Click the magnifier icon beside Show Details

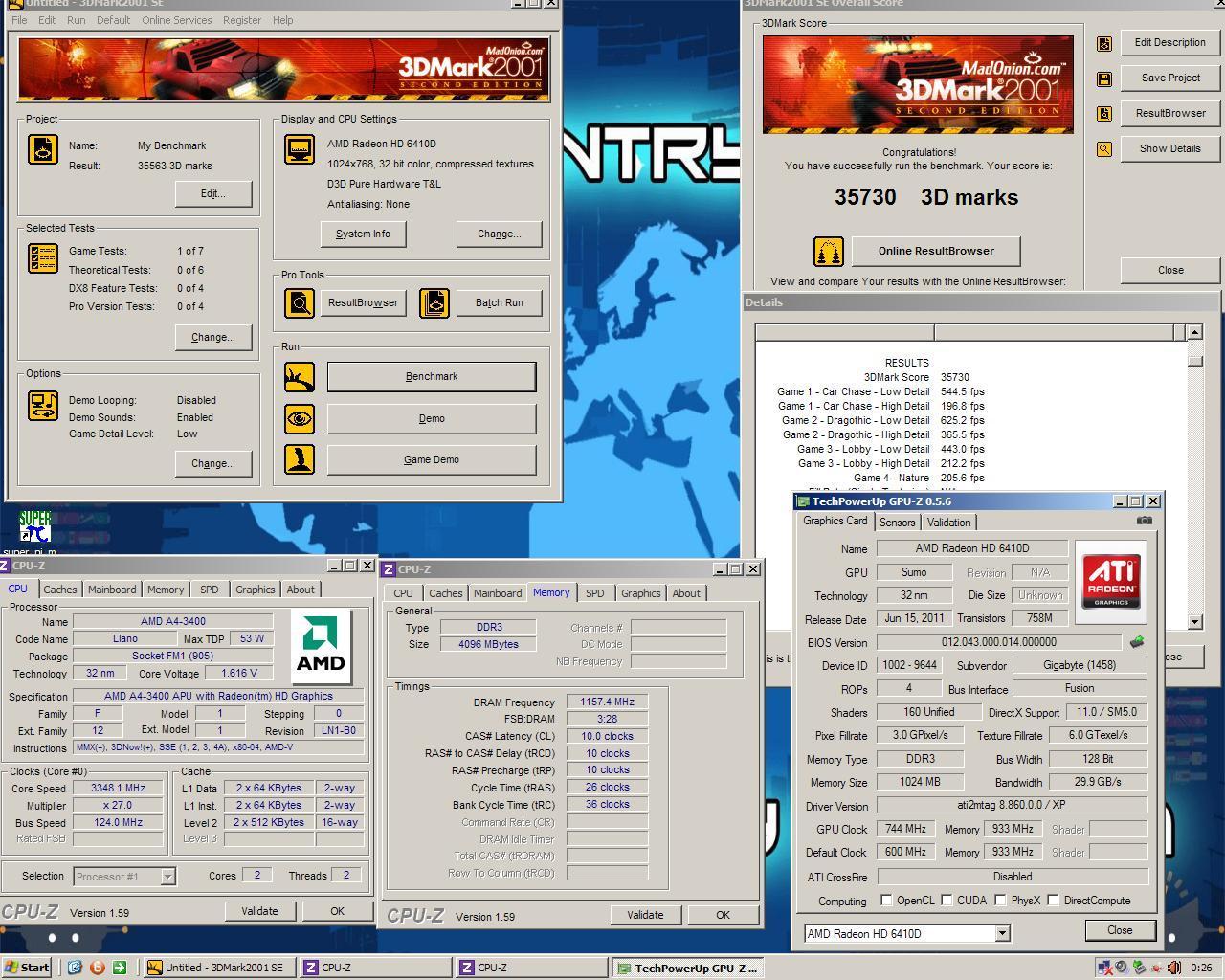point(1104,149)
